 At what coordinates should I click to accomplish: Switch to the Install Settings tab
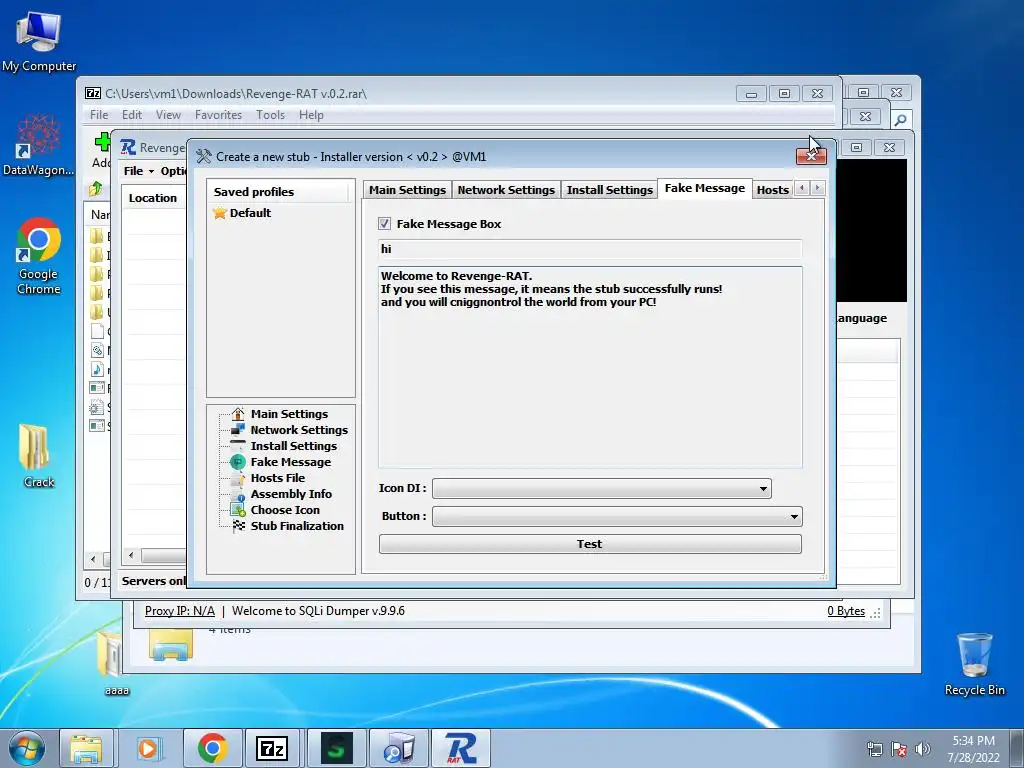[x=609, y=189]
